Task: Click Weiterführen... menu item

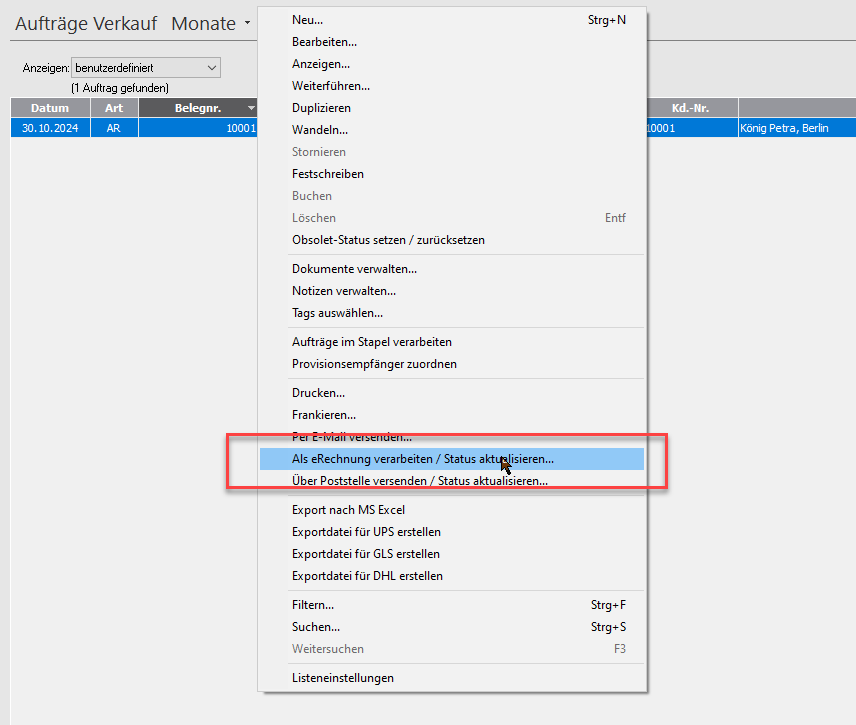Action: [452, 86]
